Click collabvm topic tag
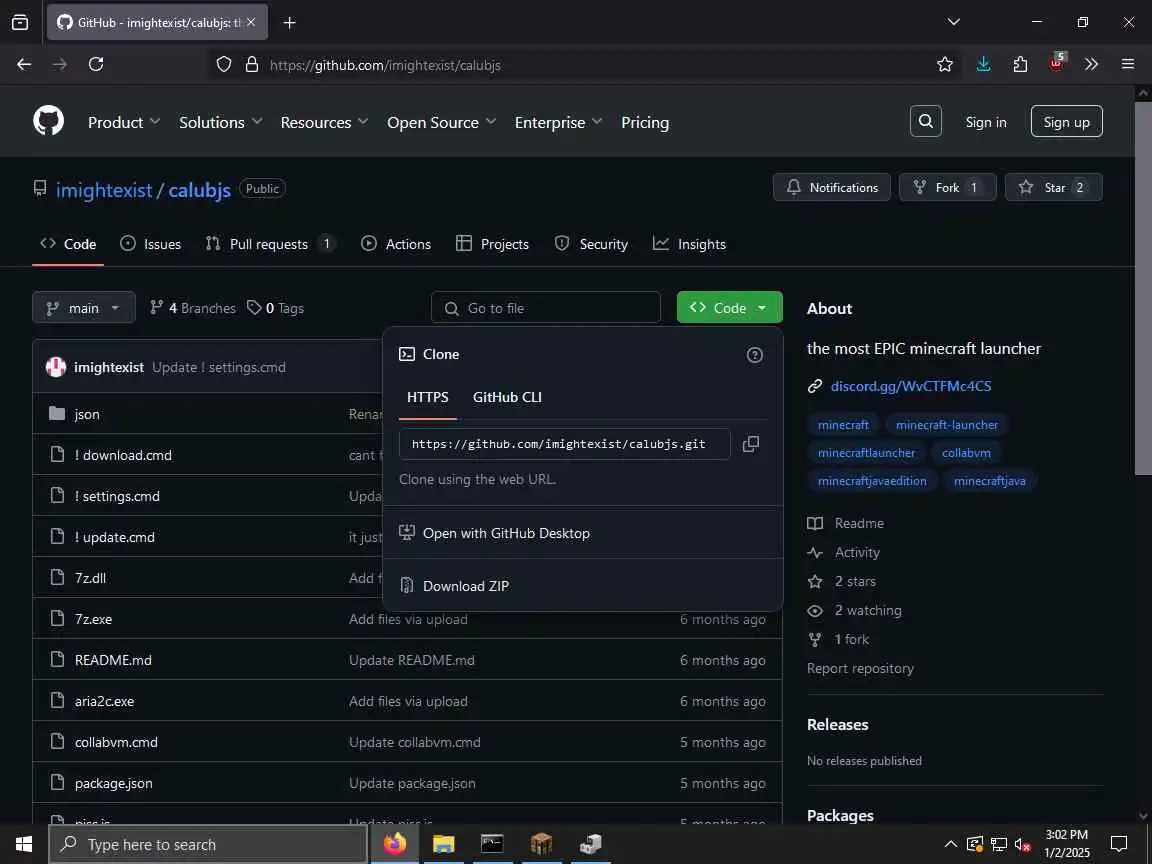 point(966,453)
